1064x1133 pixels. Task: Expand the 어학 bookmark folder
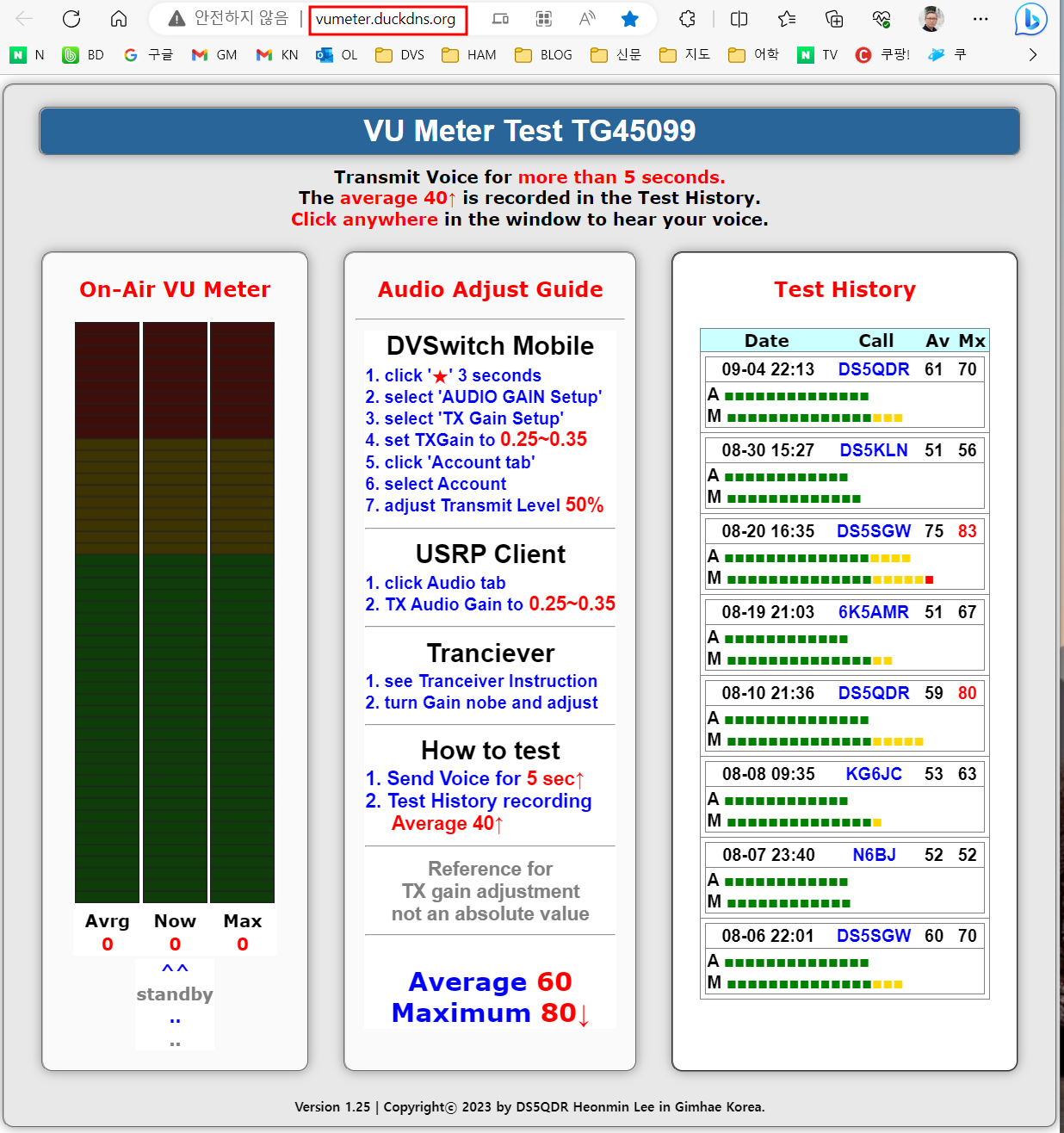[x=753, y=55]
